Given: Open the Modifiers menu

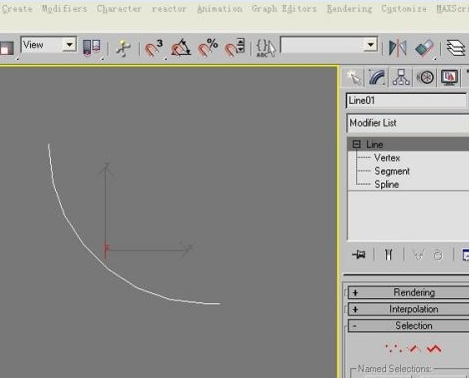Looking at the screenshot, I should 64,8.
